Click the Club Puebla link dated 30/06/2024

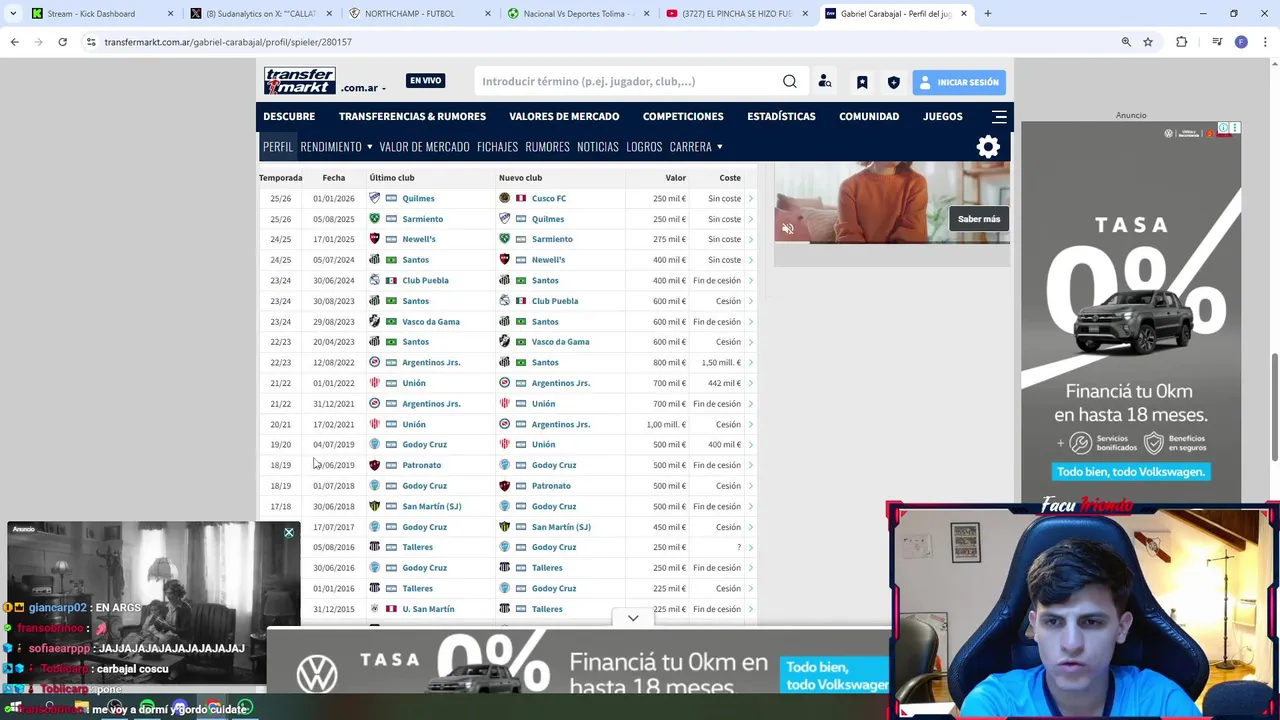coord(425,280)
